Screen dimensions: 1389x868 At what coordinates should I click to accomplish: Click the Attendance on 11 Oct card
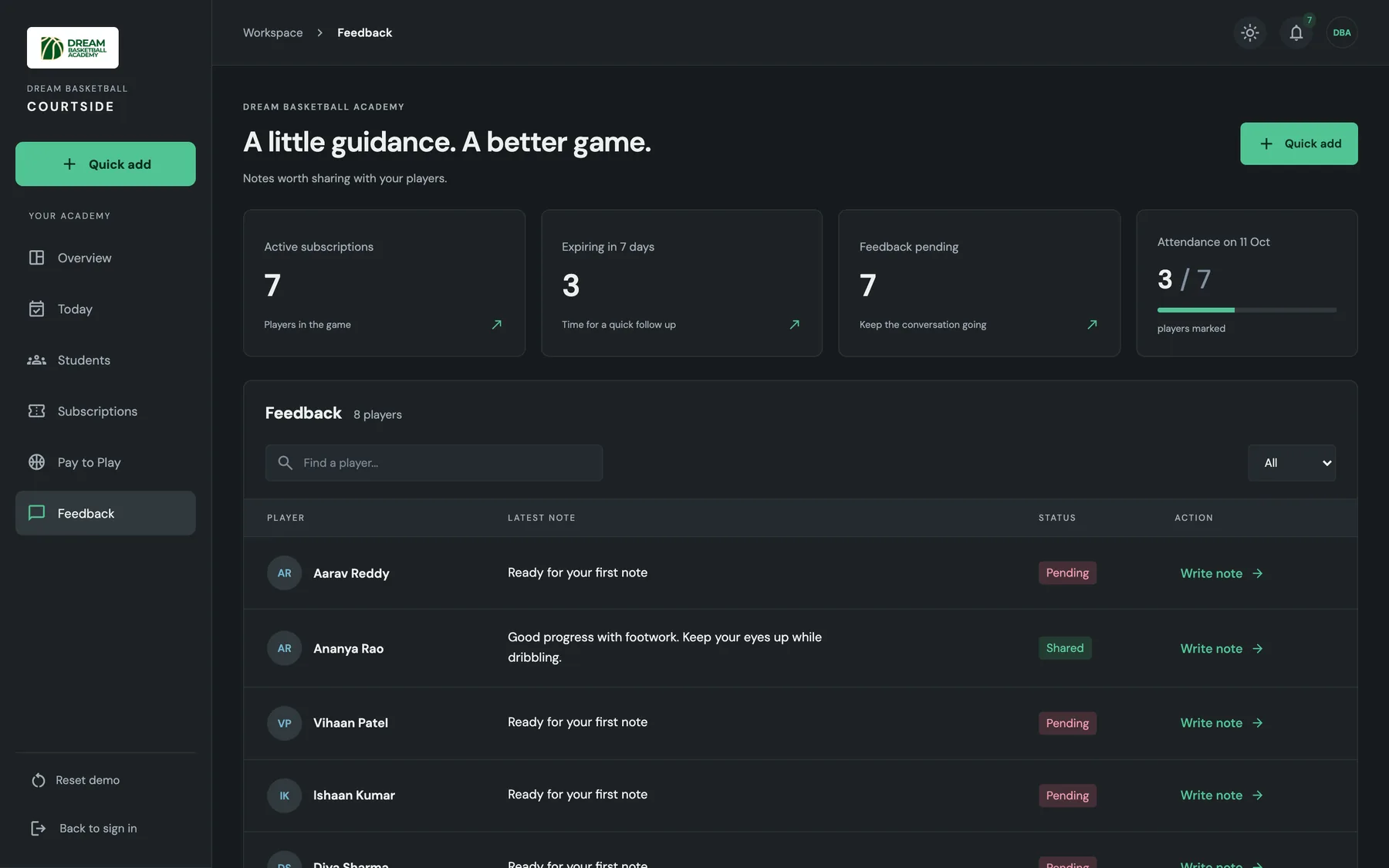click(x=1247, y=283)
